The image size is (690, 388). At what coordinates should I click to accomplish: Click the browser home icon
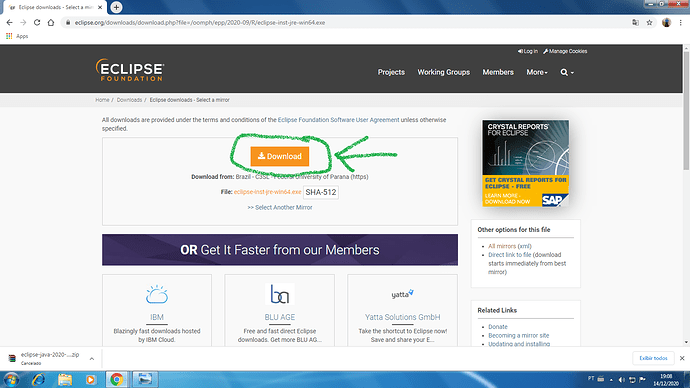[51, 22]
